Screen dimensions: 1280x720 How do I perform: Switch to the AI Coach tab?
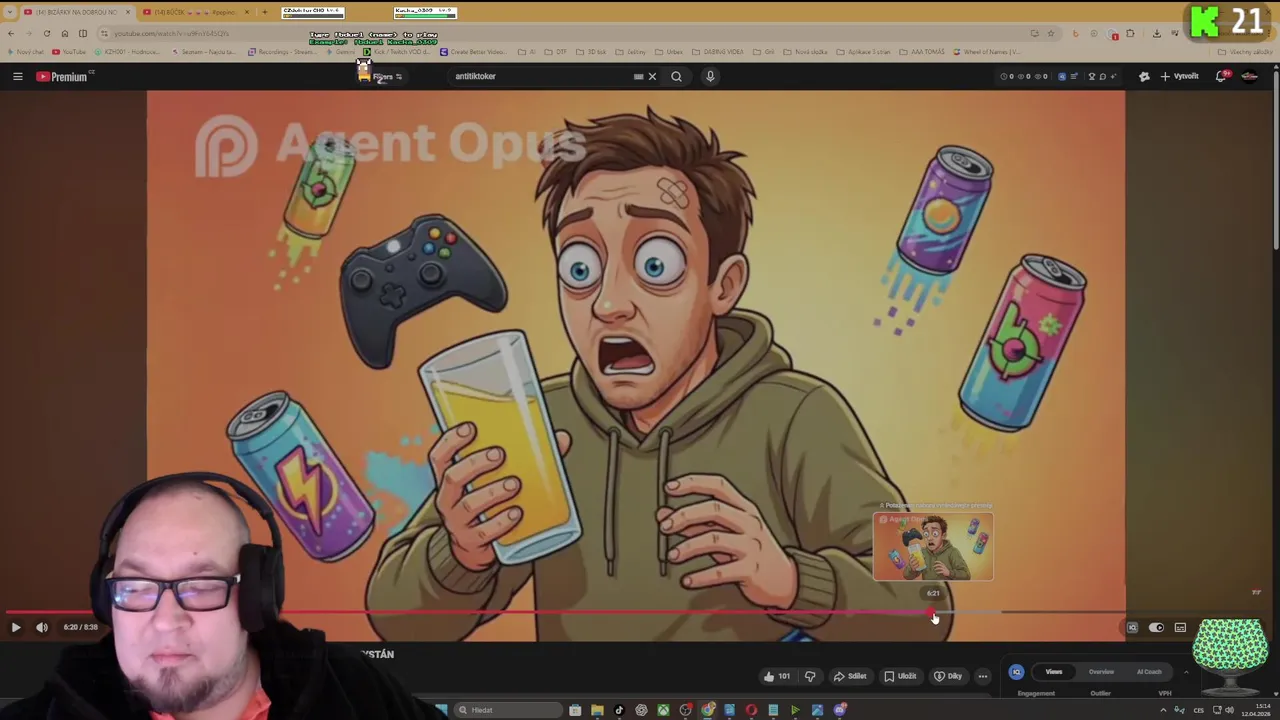tap(1149, 672)
